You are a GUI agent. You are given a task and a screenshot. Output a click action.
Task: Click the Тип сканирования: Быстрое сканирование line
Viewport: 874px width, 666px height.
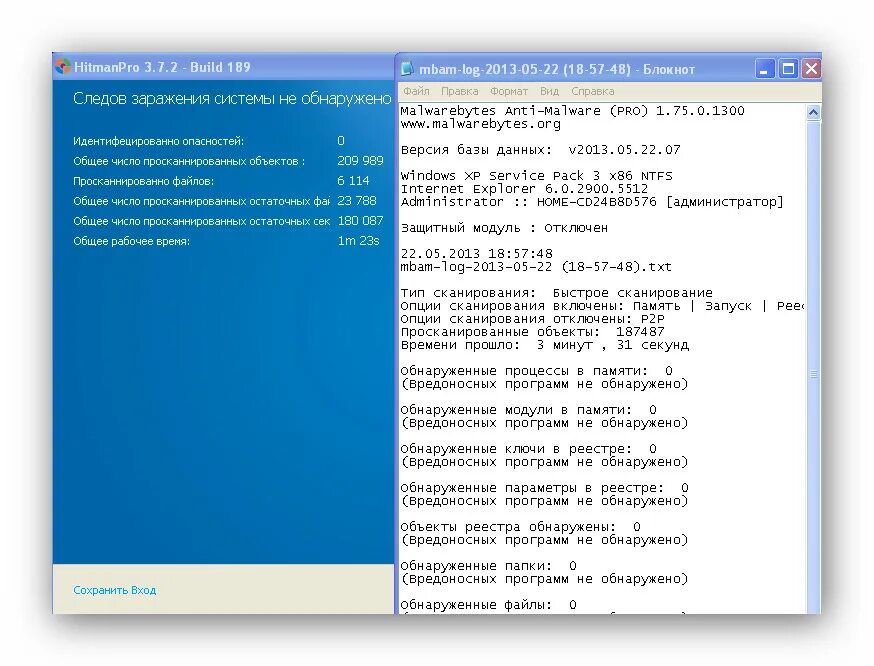pyautogui.click(x=556, y=293)
